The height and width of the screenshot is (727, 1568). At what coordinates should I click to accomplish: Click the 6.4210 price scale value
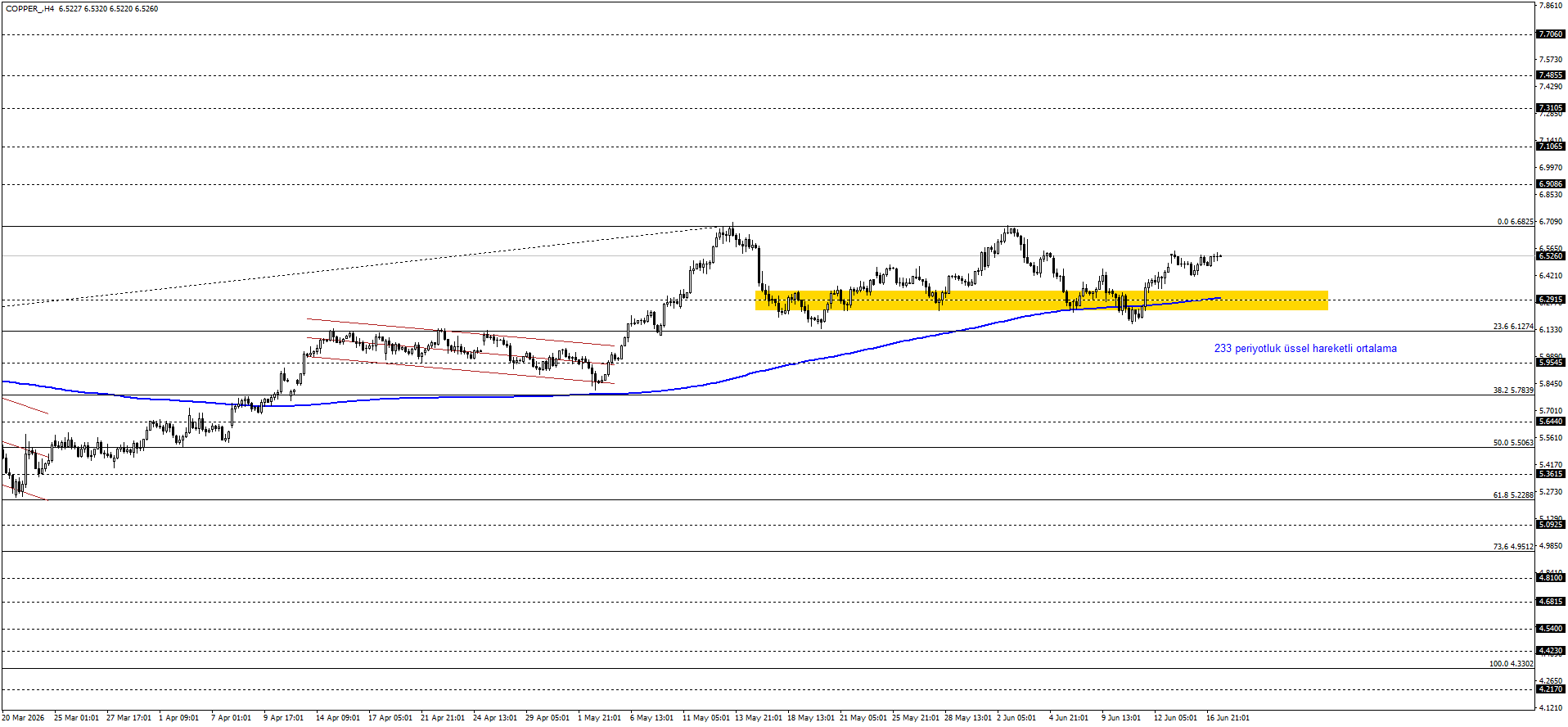[x=1552, y=276]
